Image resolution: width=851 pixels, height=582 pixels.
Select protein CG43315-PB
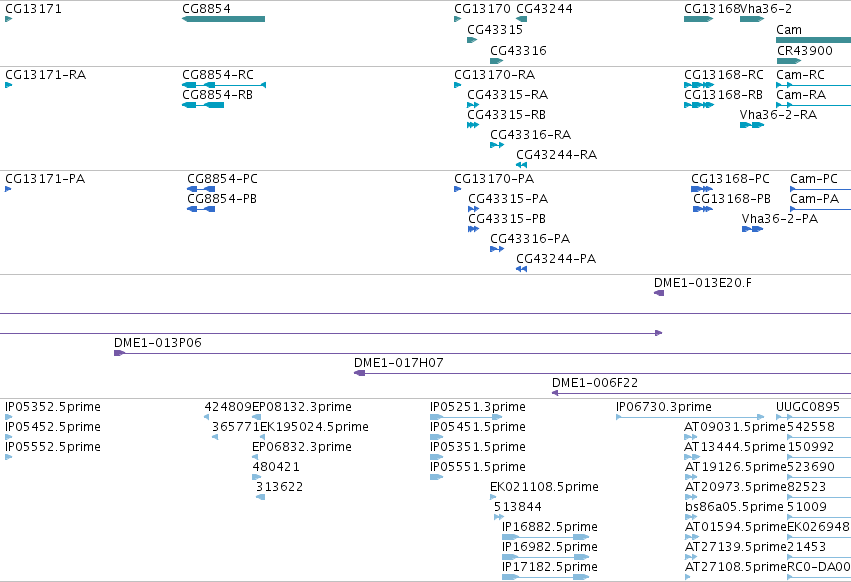[507, 218]
